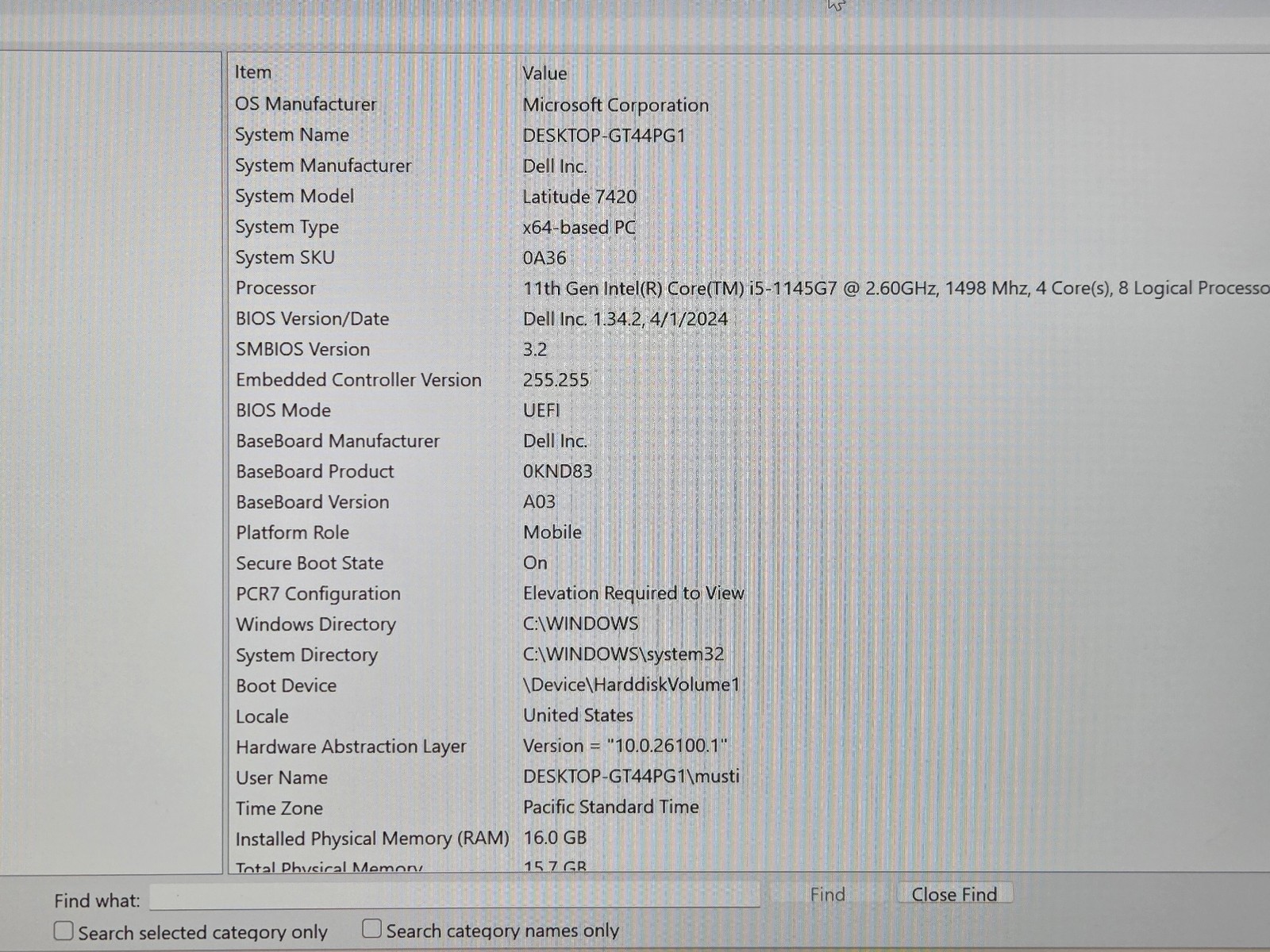
Task: Select the C:\WINDOWS value
Action: coord(580,624)
